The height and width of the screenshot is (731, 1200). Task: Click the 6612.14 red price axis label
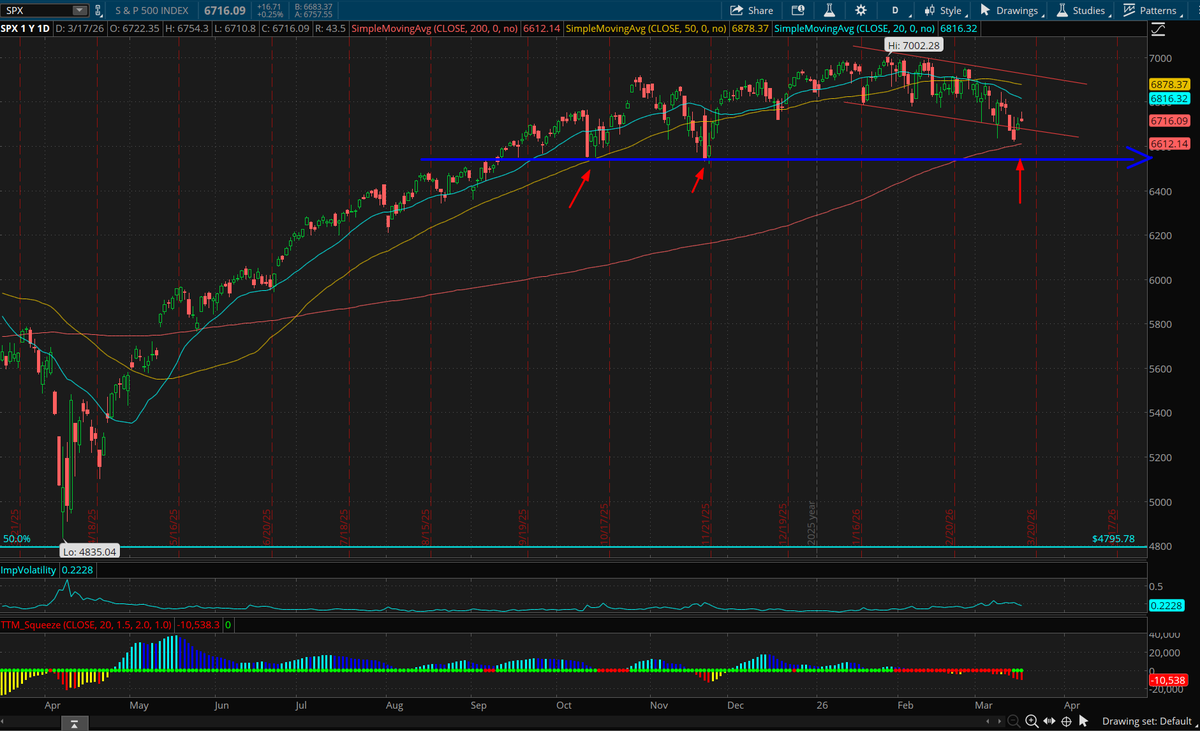click(1168, 144)
